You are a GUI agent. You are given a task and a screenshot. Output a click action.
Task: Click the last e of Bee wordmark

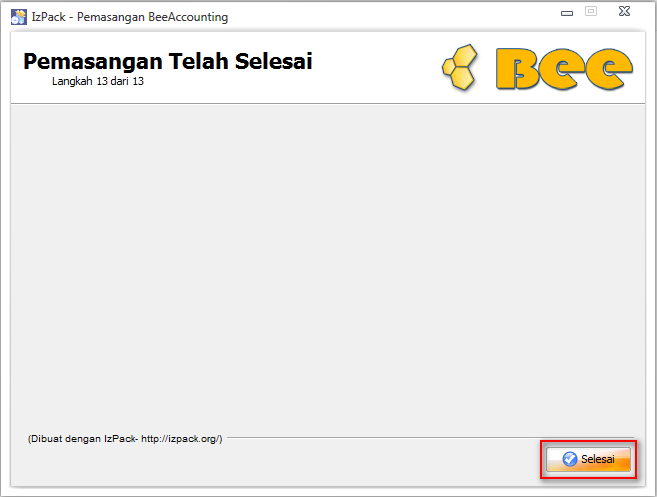pyautogui.click(x=609, y=69)
